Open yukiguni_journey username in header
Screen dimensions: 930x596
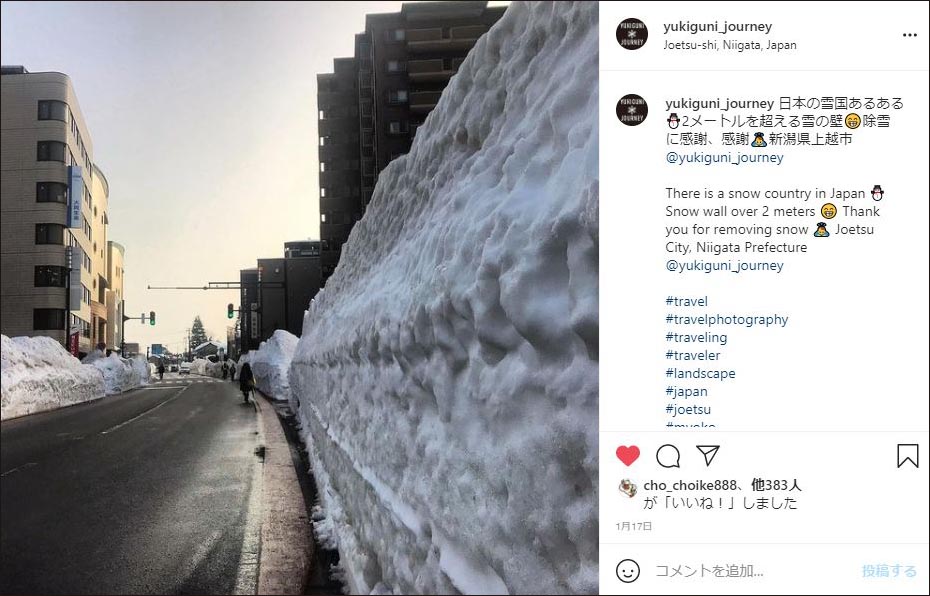(718, 27)
